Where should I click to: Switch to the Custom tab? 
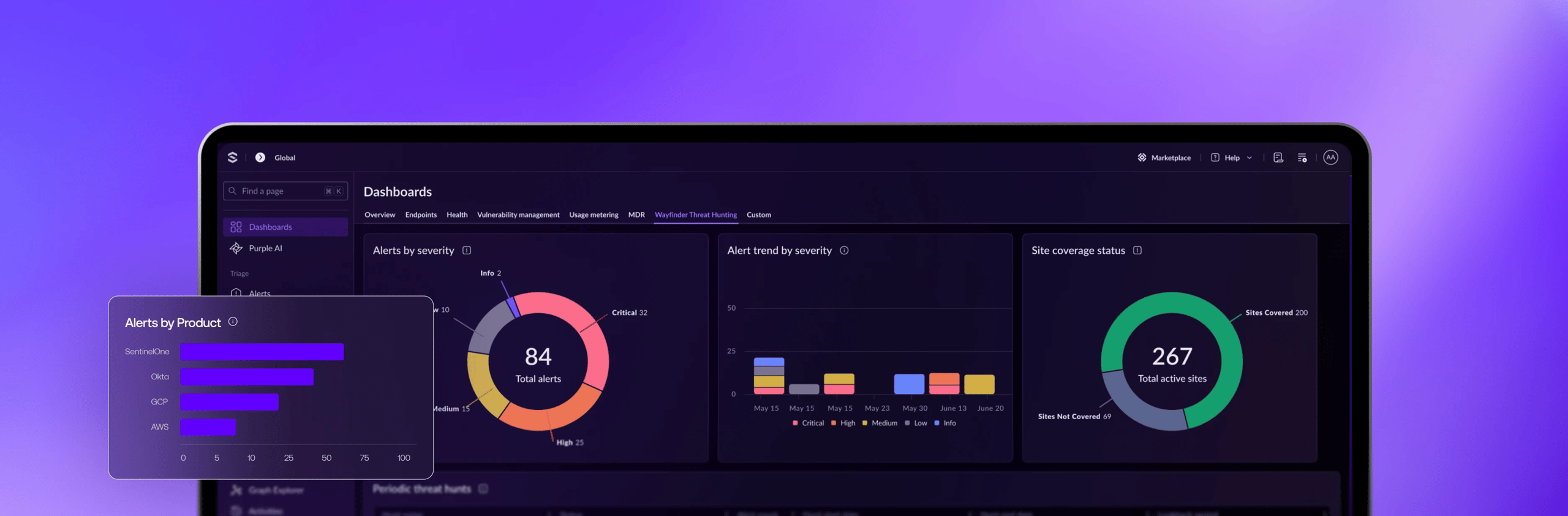point(759,214)
